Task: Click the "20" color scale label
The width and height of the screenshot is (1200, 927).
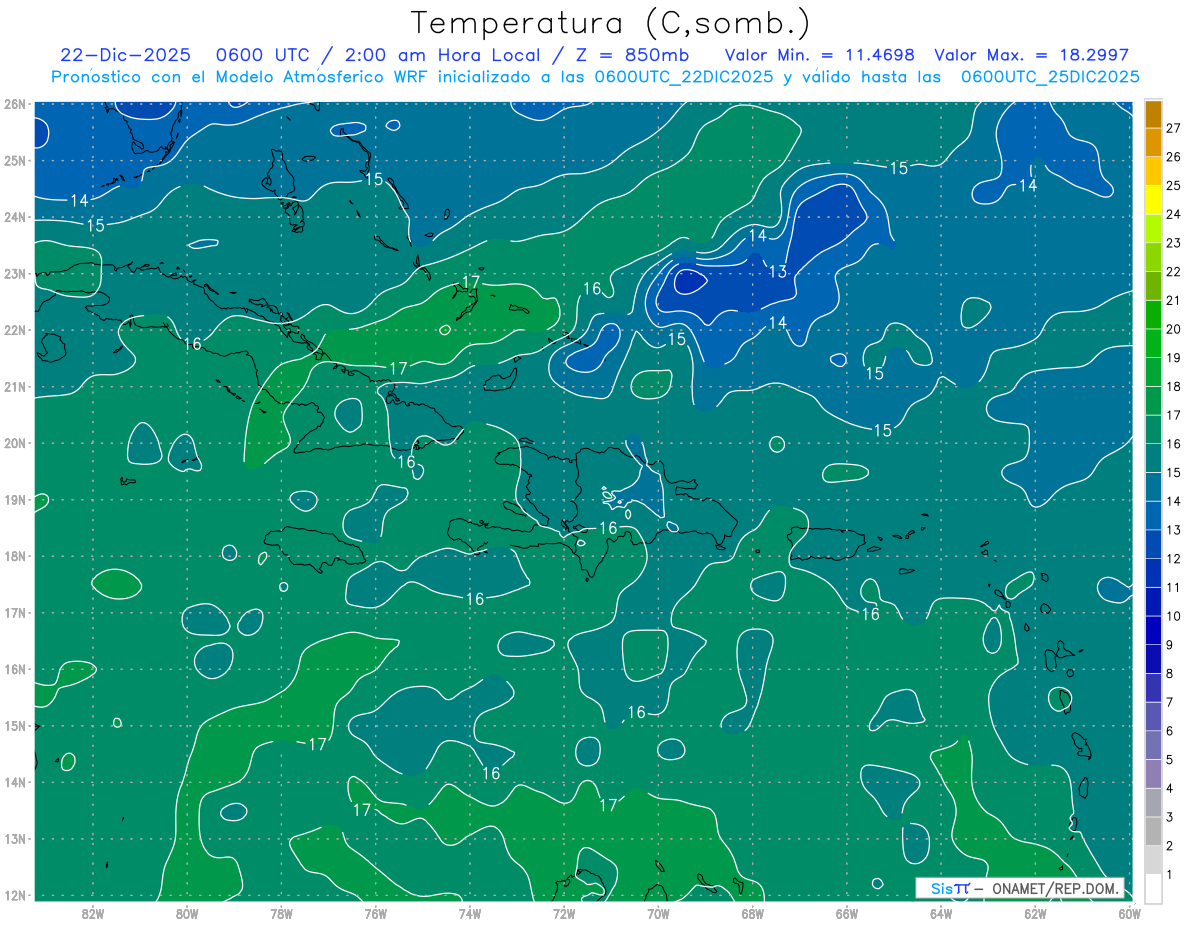Action: tap(1174, 328)
